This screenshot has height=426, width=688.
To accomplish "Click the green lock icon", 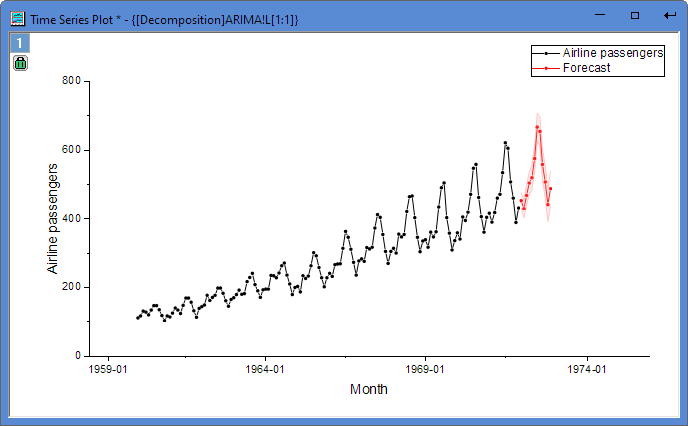I will click(20, 63).
